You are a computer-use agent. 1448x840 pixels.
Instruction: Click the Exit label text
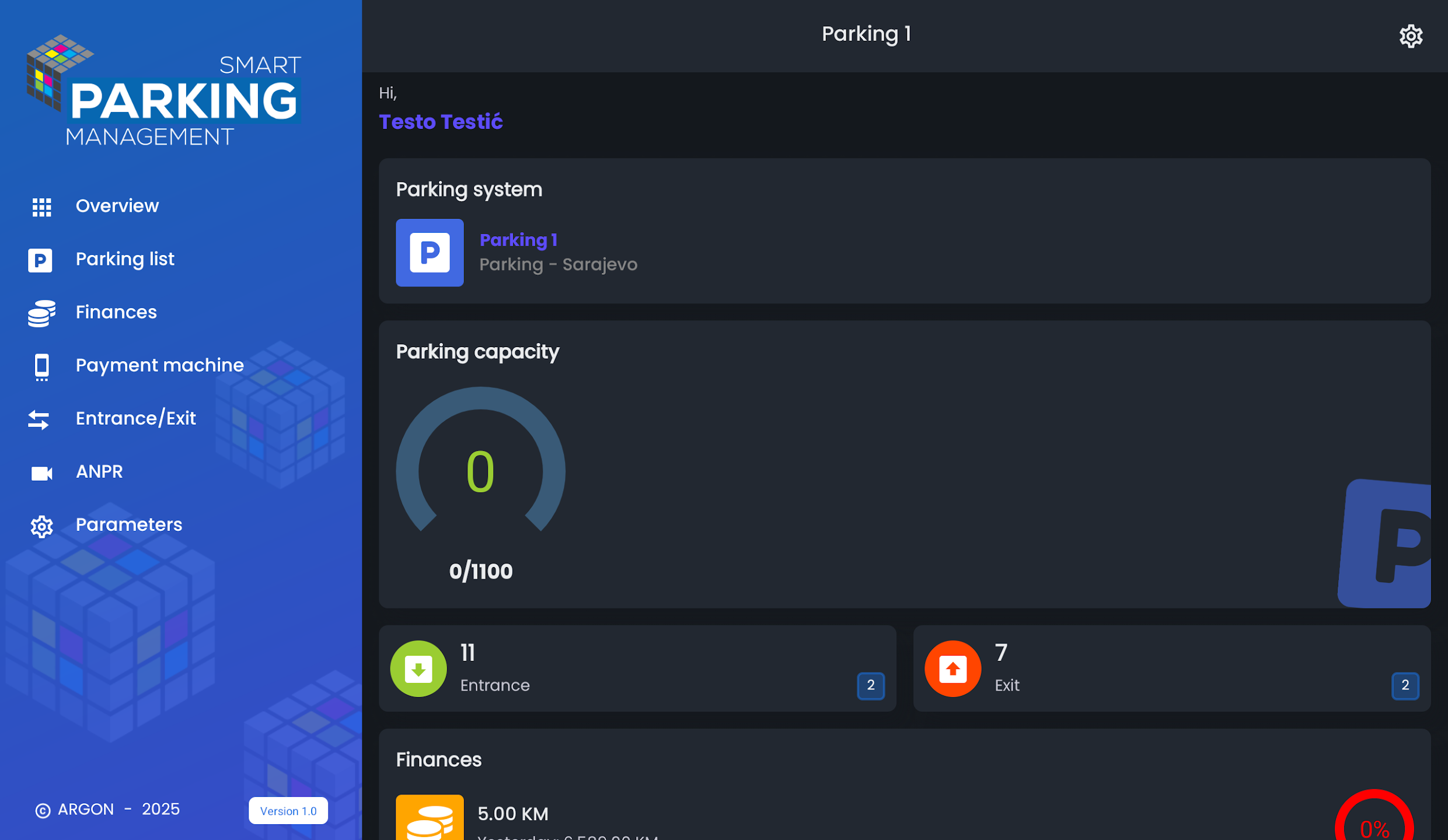(x=1007, y=685)
